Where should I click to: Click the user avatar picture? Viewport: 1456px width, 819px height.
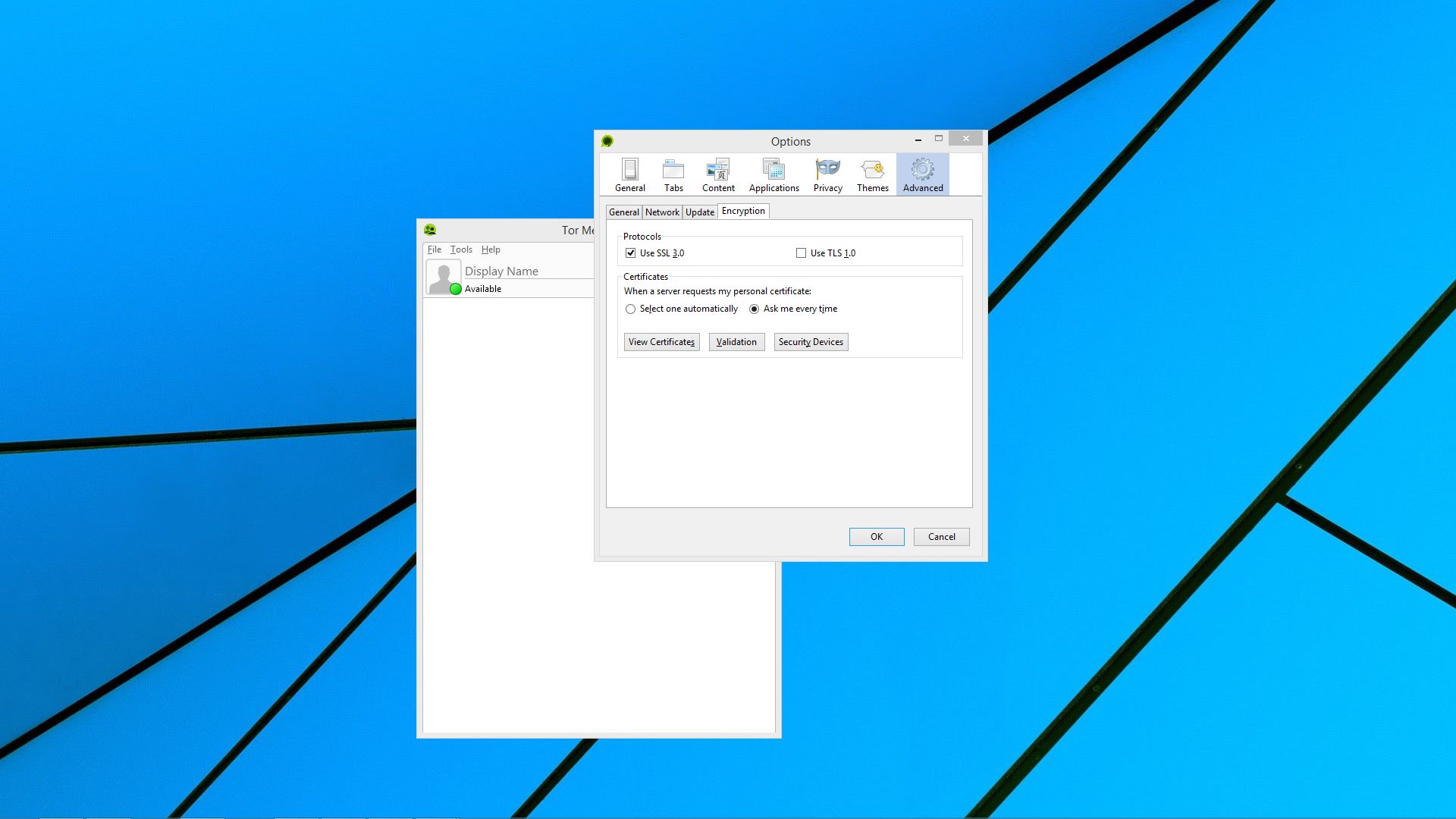pos(443,277)
